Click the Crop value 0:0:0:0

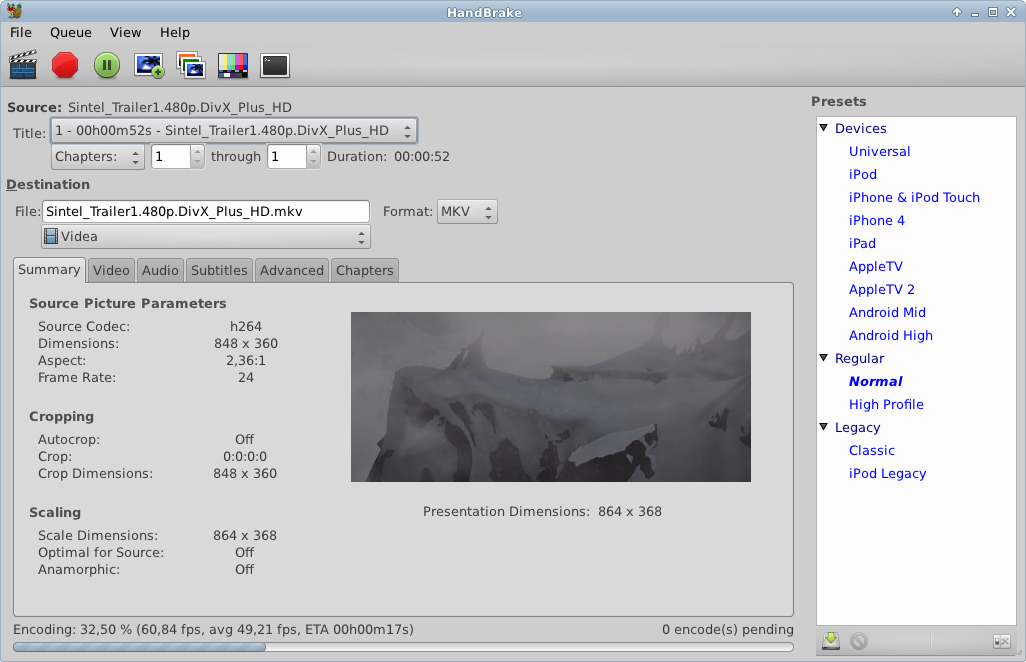tap(245, 457)
